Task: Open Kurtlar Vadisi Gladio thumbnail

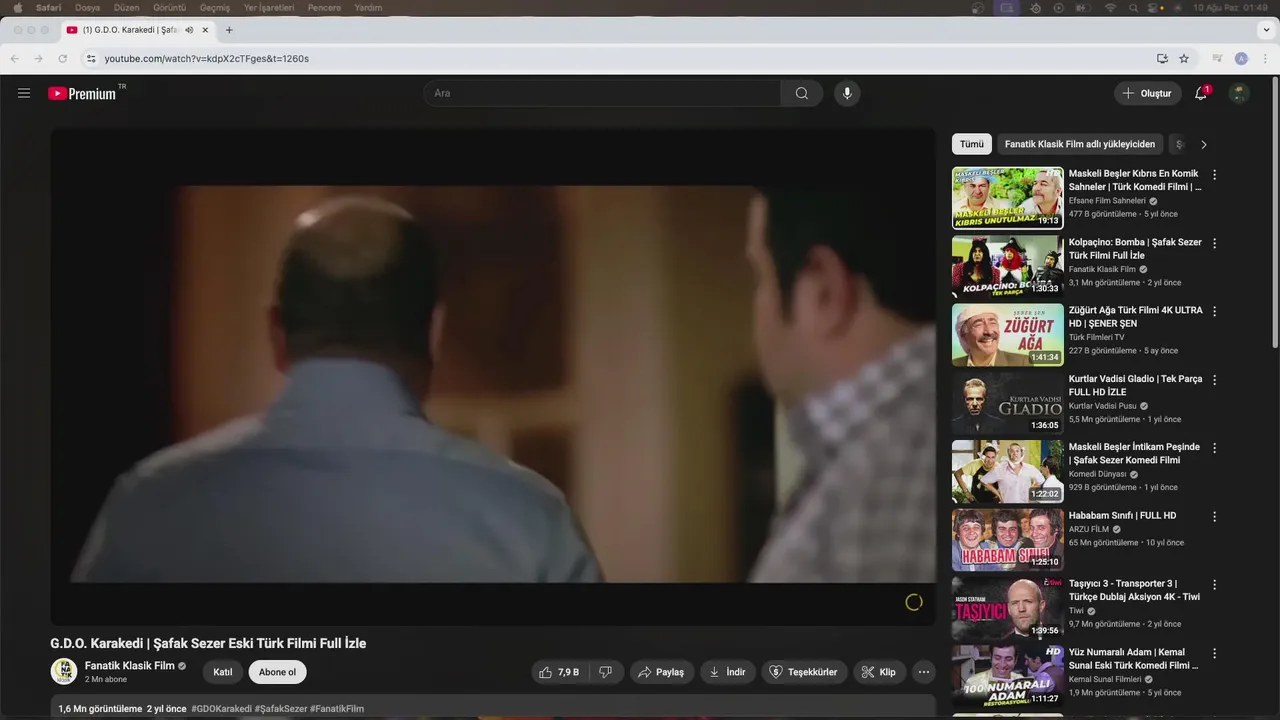Action: click(1007, 403)
